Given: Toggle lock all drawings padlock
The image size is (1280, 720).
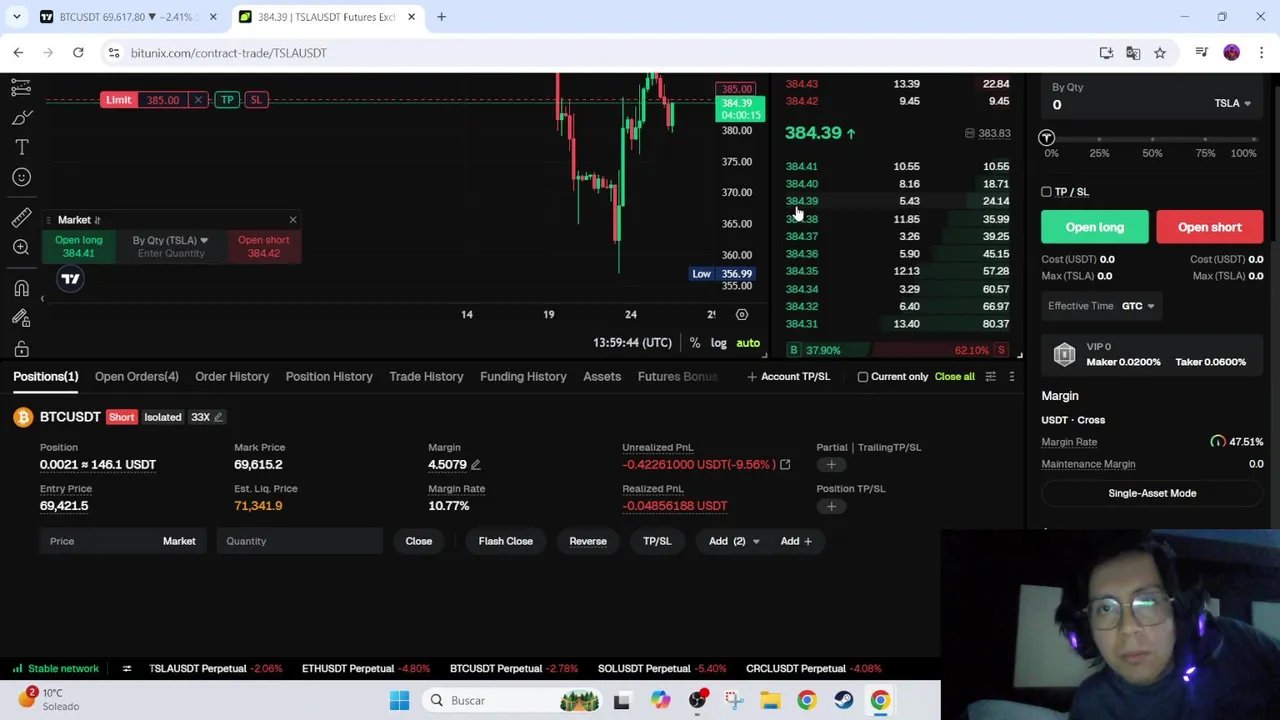Looking at the screenshot, I should click(21, 348).
